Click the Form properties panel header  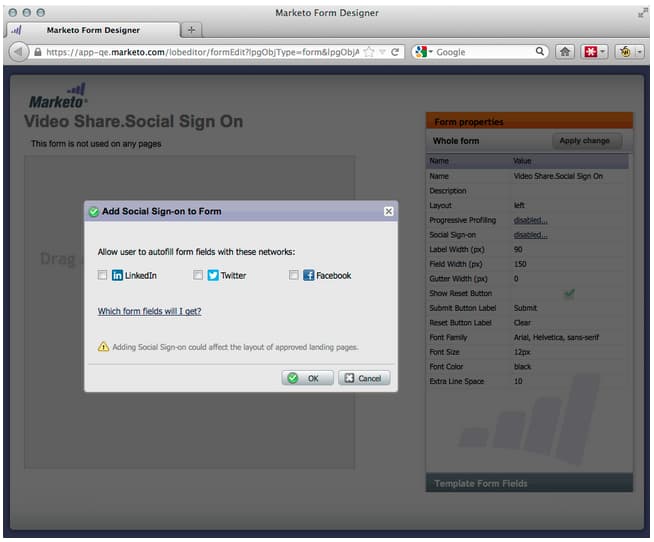529,121
